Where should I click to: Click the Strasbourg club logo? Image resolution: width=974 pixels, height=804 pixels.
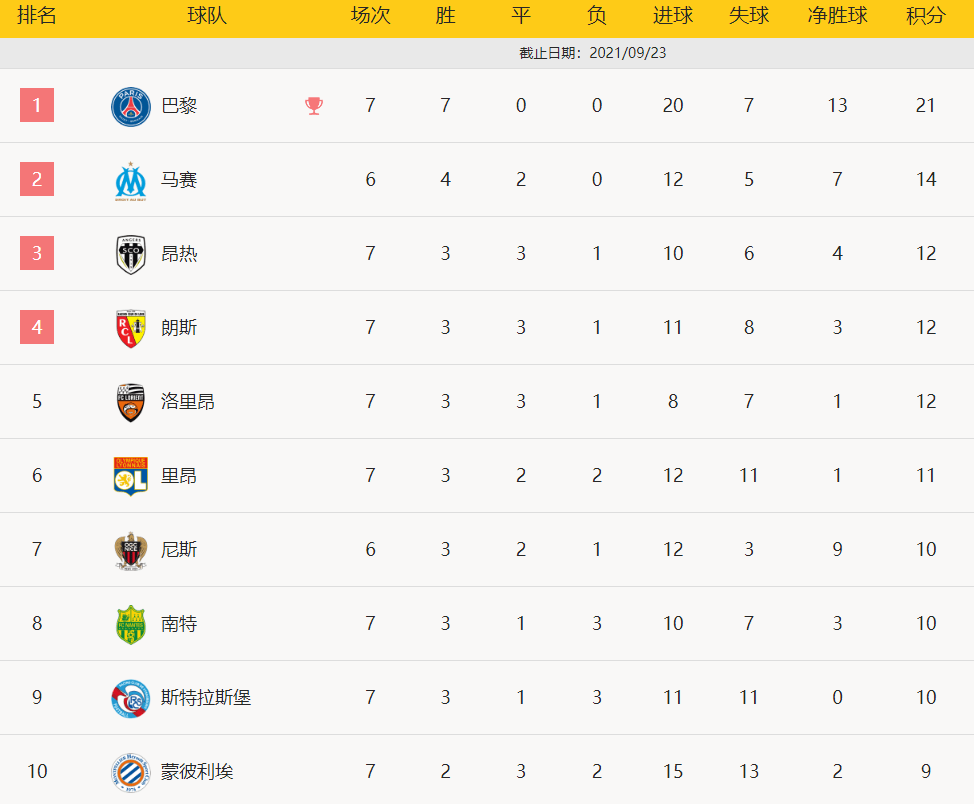pyautogui.click(x=130, y=698)
